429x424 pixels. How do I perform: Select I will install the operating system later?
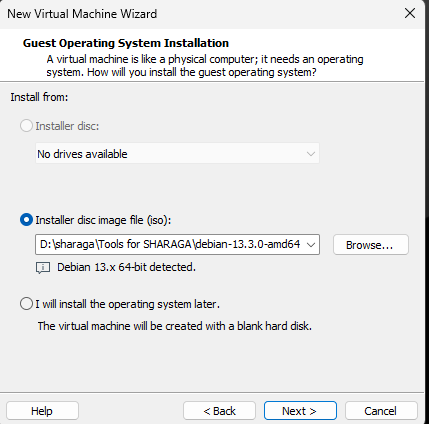point(26,304)
